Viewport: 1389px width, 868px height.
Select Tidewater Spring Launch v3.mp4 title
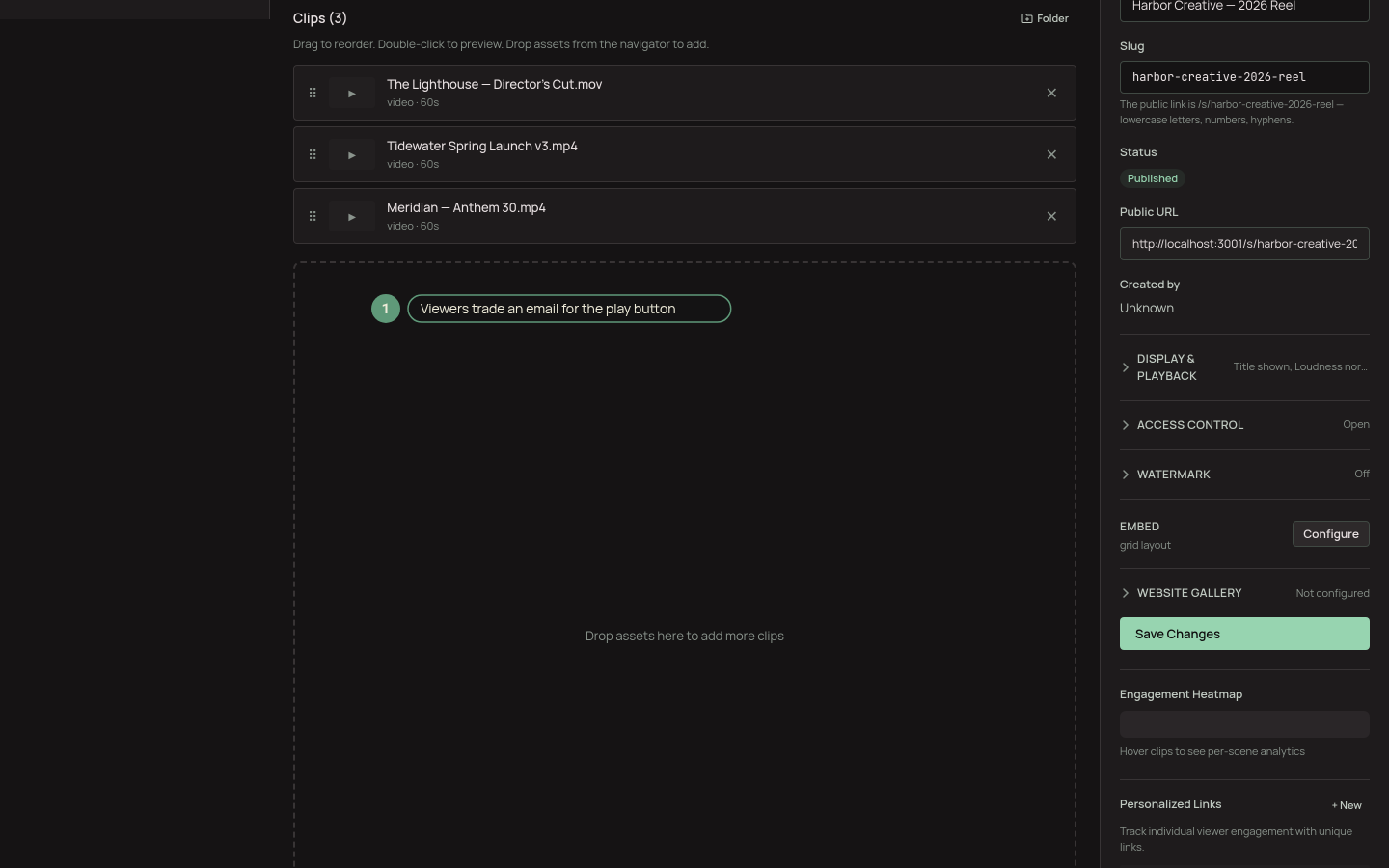[x=482, y=147]
